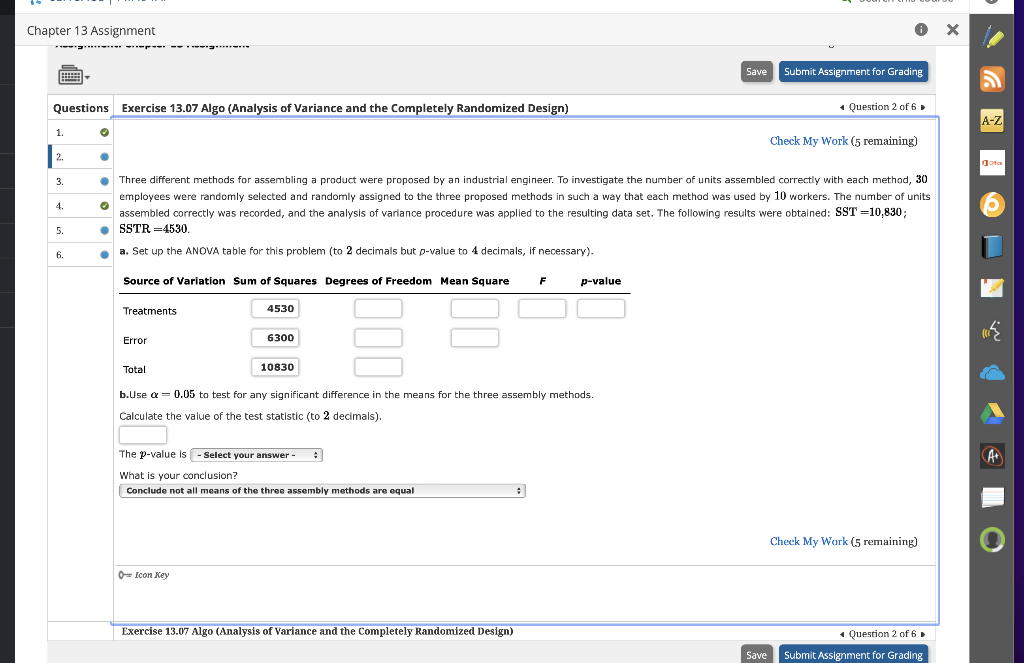Click bottom Submit Assignment for Grading button
Screen dimensions: 1024x663
tap(853, 655)
